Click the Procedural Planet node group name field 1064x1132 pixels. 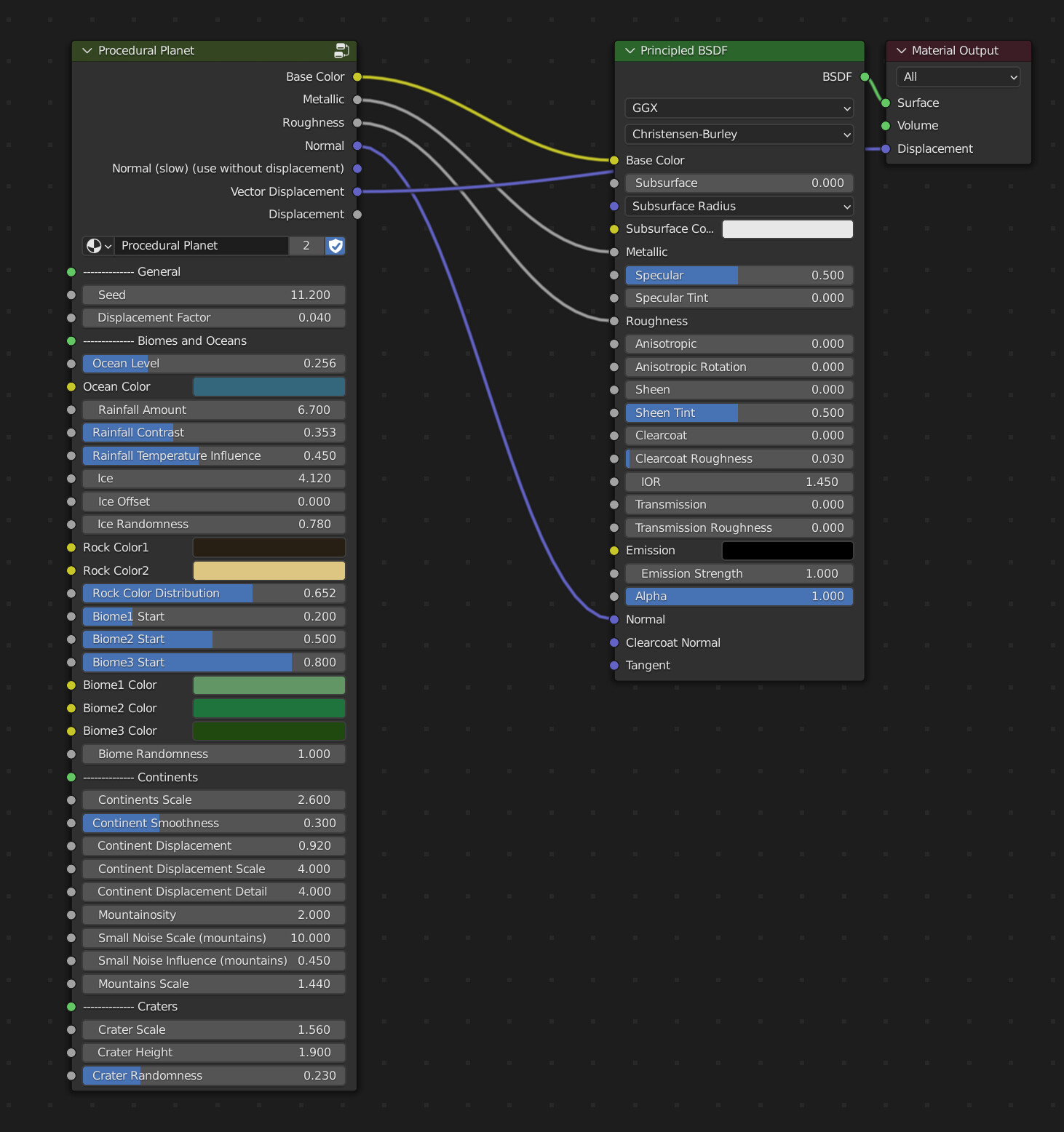[202, 246]
